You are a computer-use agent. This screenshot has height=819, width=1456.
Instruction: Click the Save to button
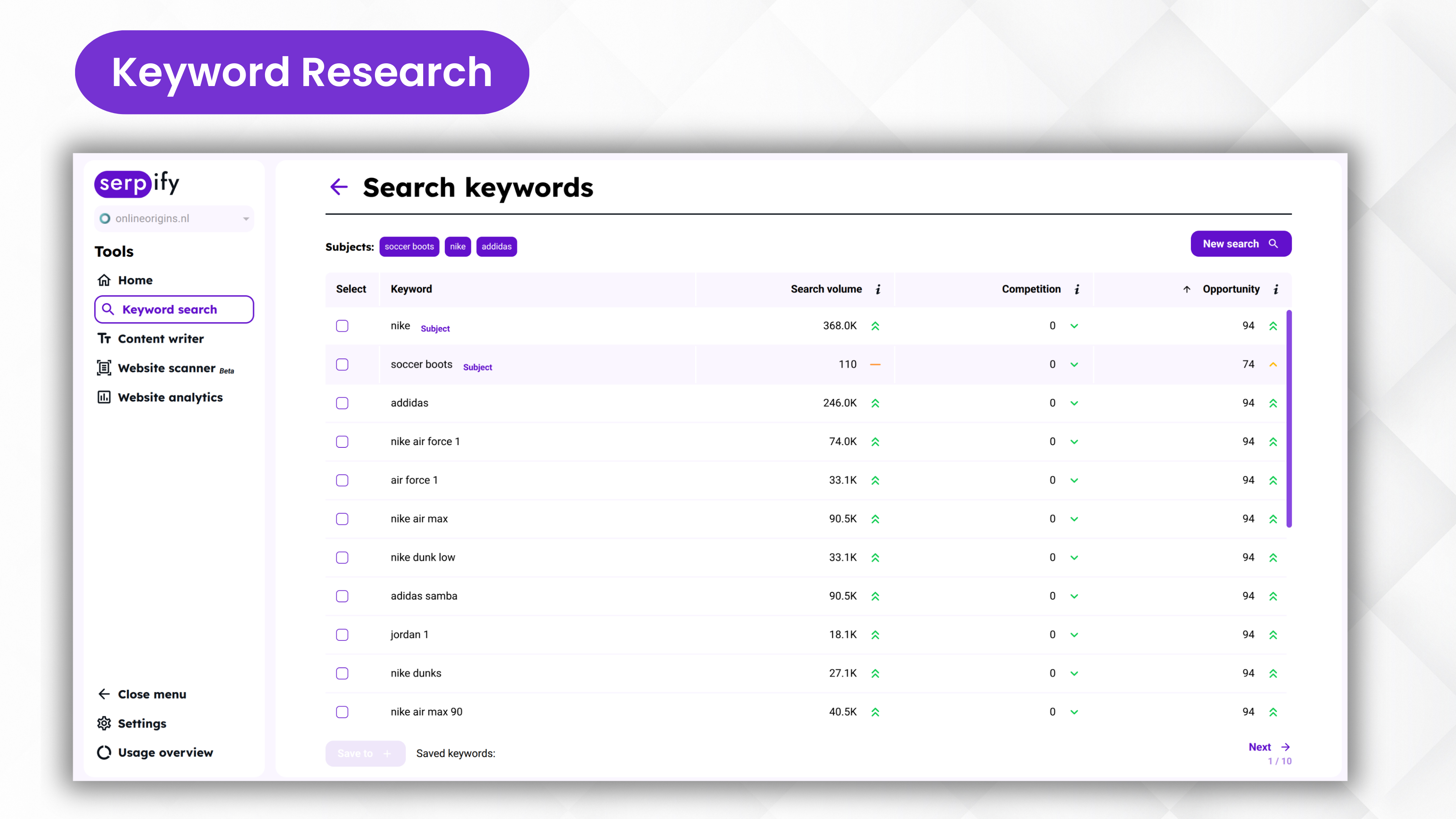click(x=365, y=753)
